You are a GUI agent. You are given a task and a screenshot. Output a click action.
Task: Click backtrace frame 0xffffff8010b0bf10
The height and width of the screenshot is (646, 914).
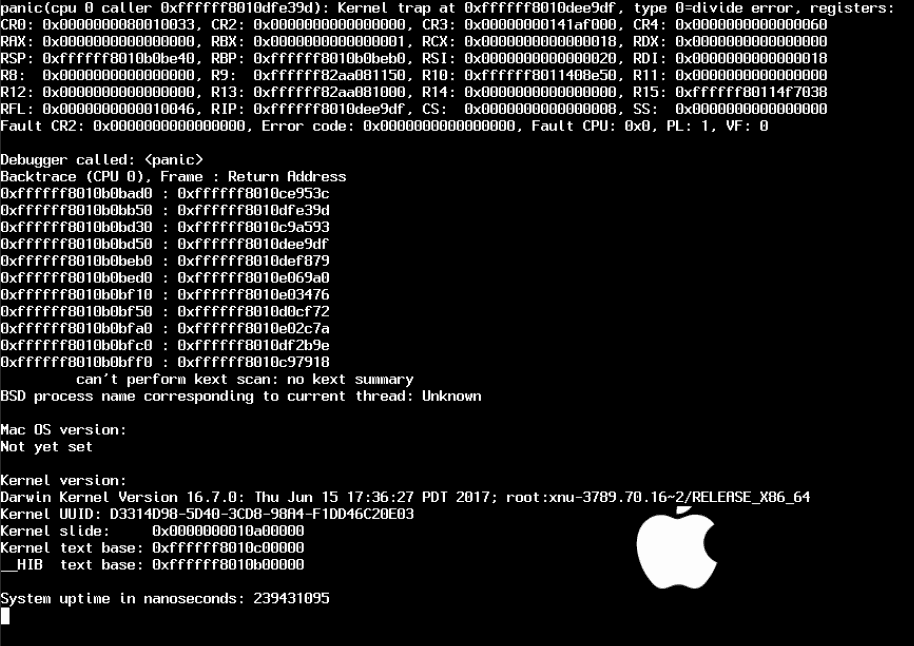[x=76, y=295]
